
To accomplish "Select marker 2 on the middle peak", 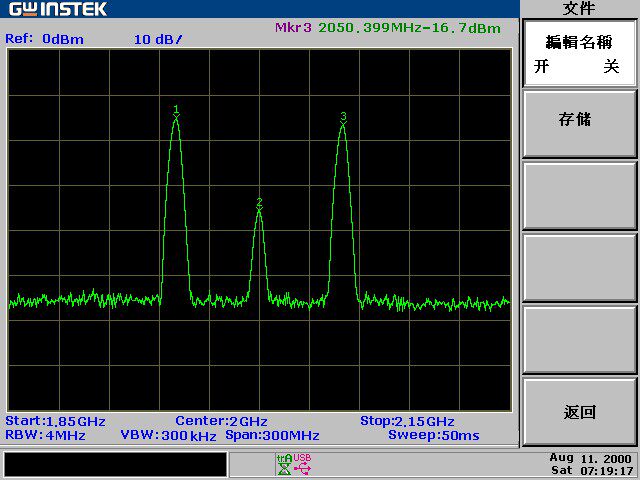I will 259,205.
